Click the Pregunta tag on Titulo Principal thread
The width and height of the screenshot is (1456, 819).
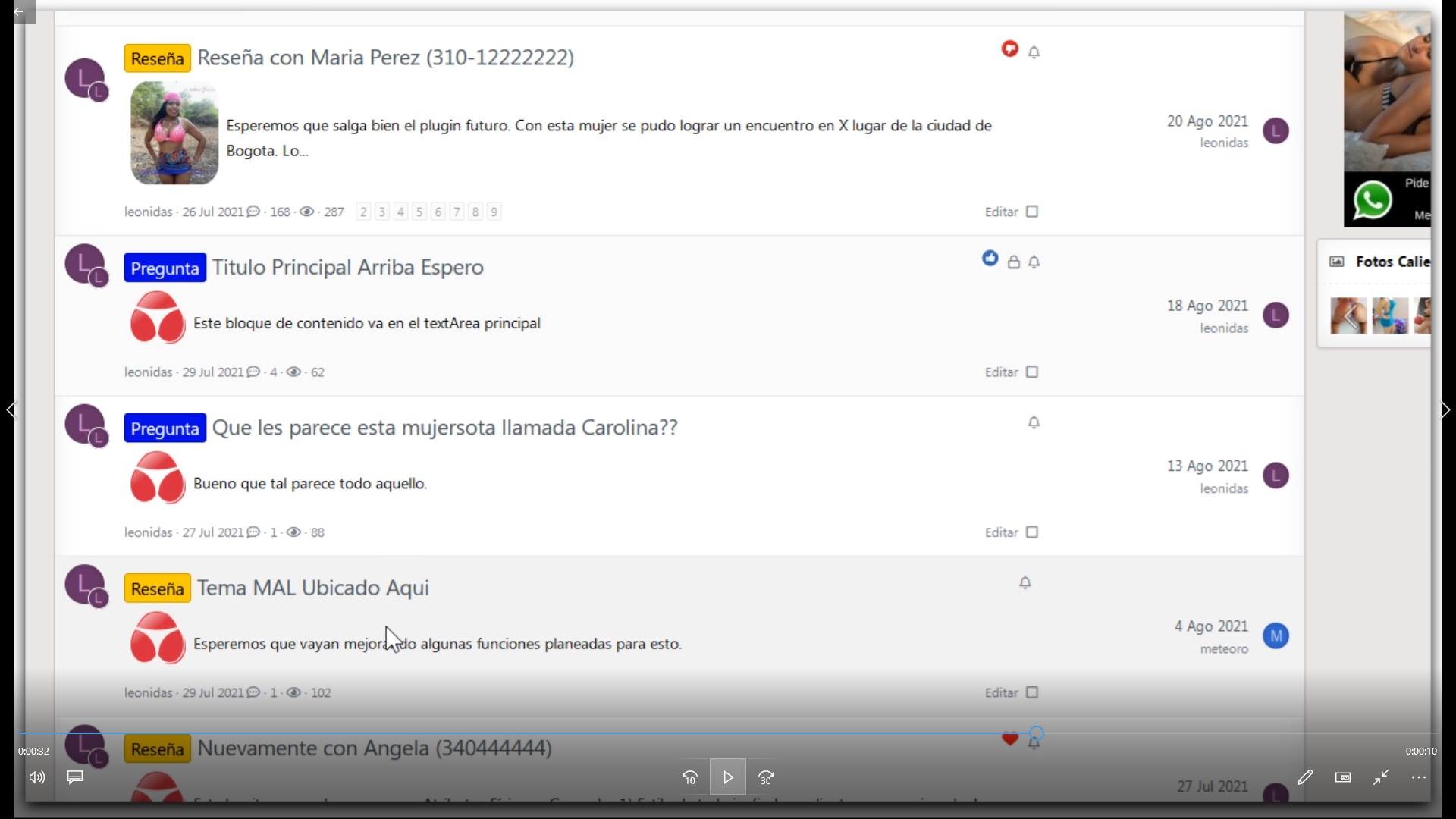click(x=165, y=268)
